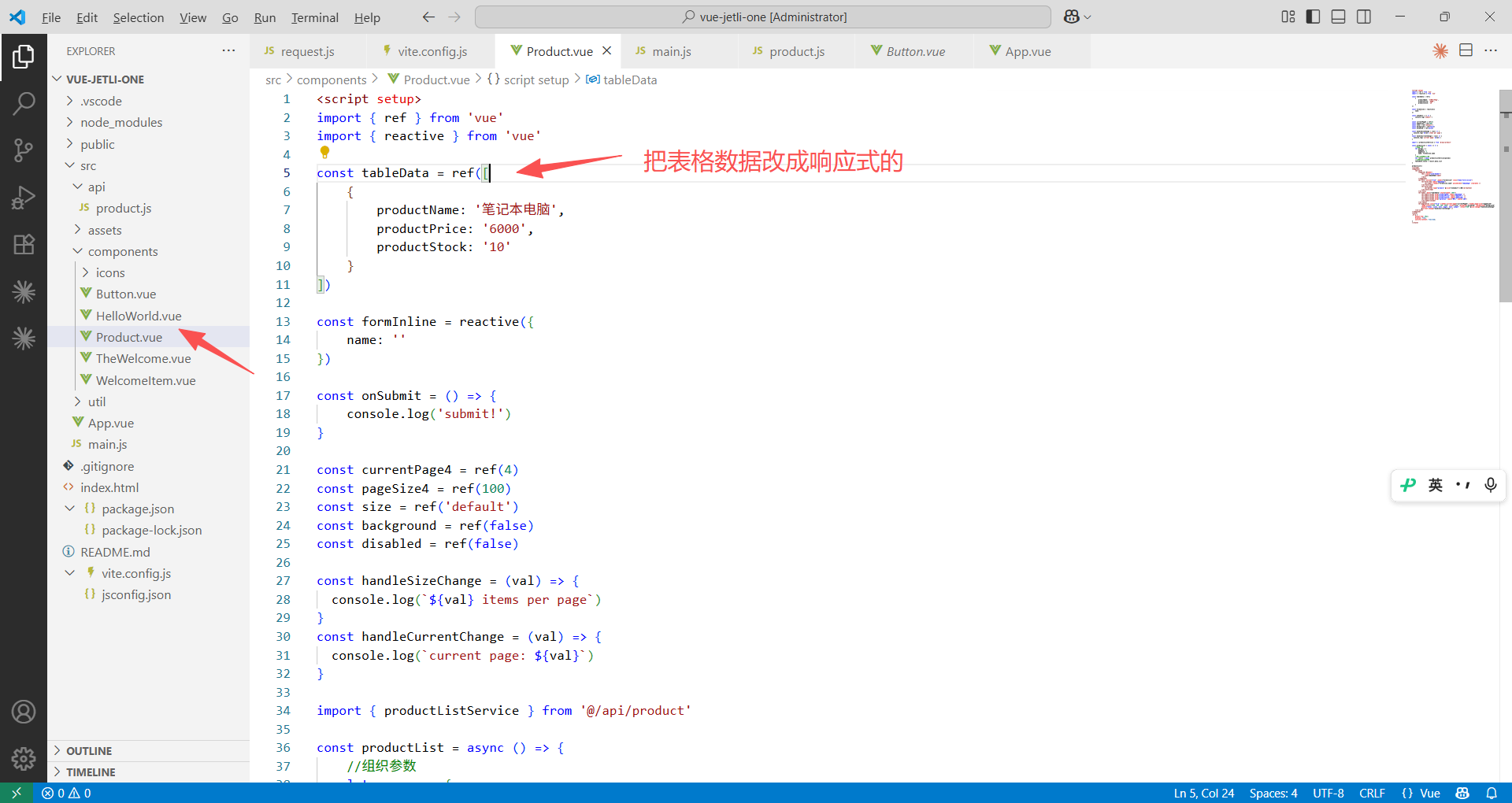Open the Help menu

[367, 17]
